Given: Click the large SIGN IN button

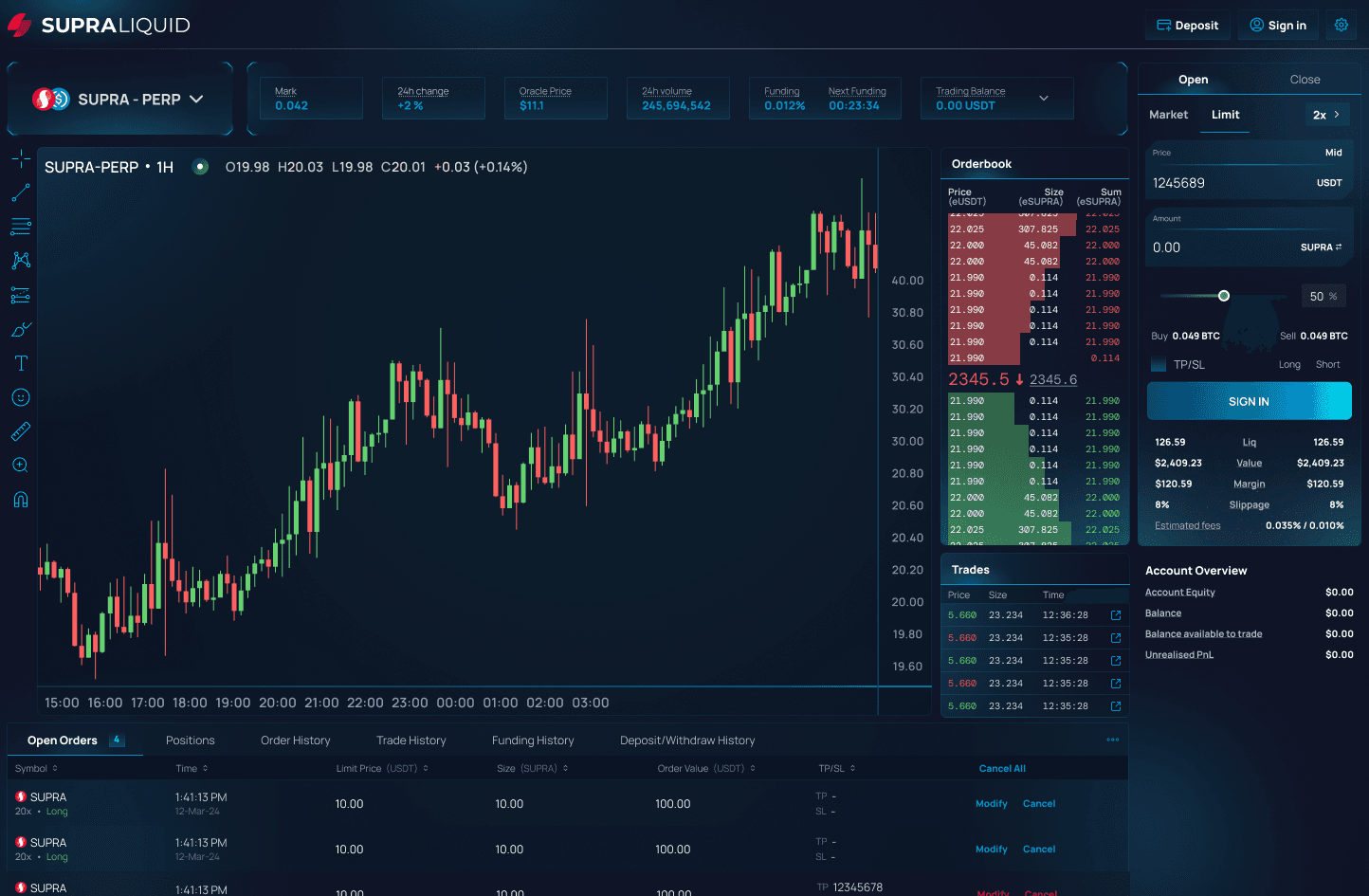Looking at the screenshot, I should 1250,401.
